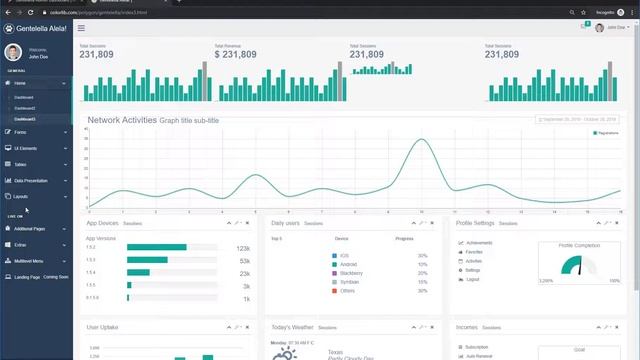Close the Today's Weather panel
Image resolution: width=640 pixels, height=360 pixels.
click(432, 327)
